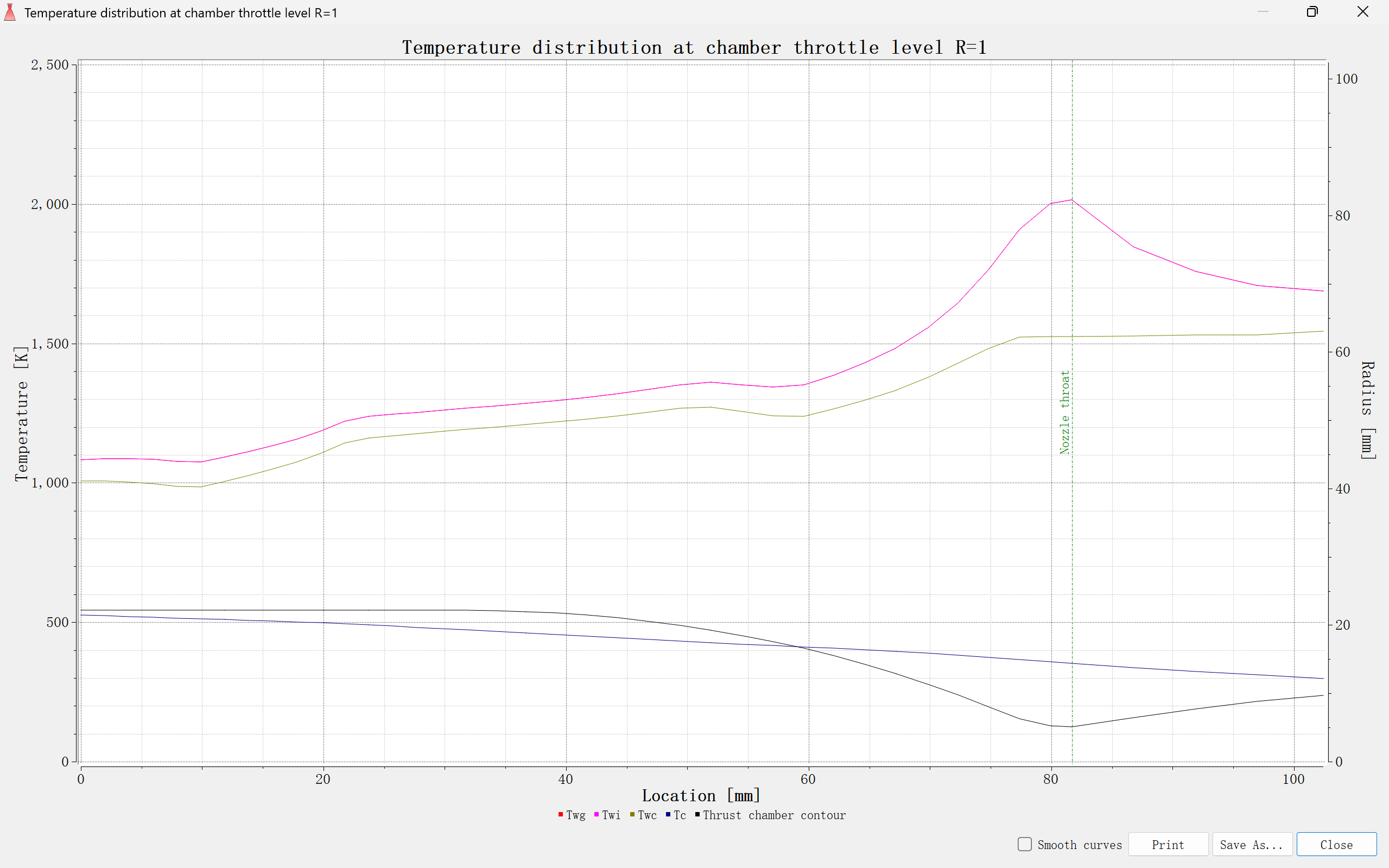This screenshot has height=868, width=1389.
Task: Click the Save As... button
Action: point(1252,844)
